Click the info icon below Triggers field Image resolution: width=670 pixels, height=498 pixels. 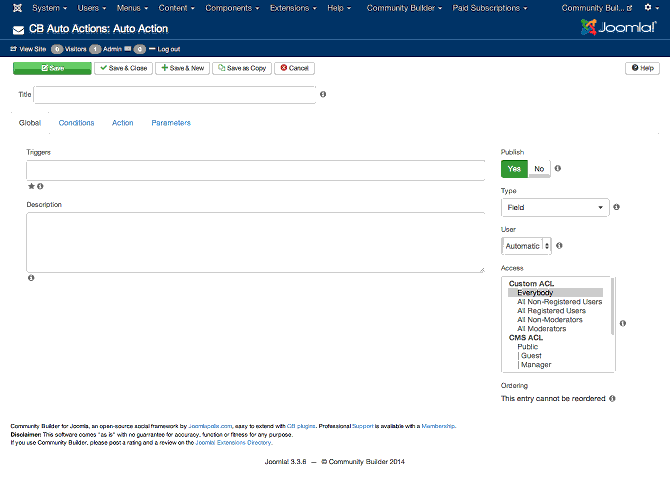pyautogui.click(x=40, y=186)
